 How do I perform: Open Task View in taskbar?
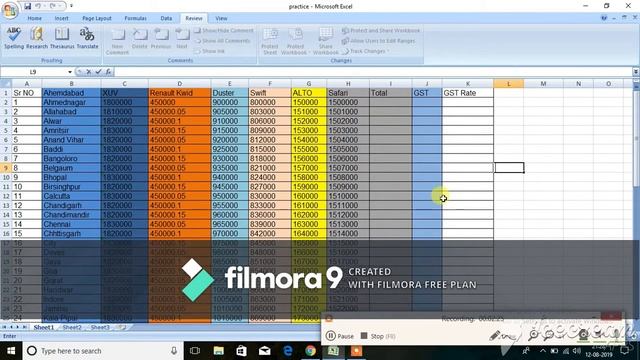195,351
